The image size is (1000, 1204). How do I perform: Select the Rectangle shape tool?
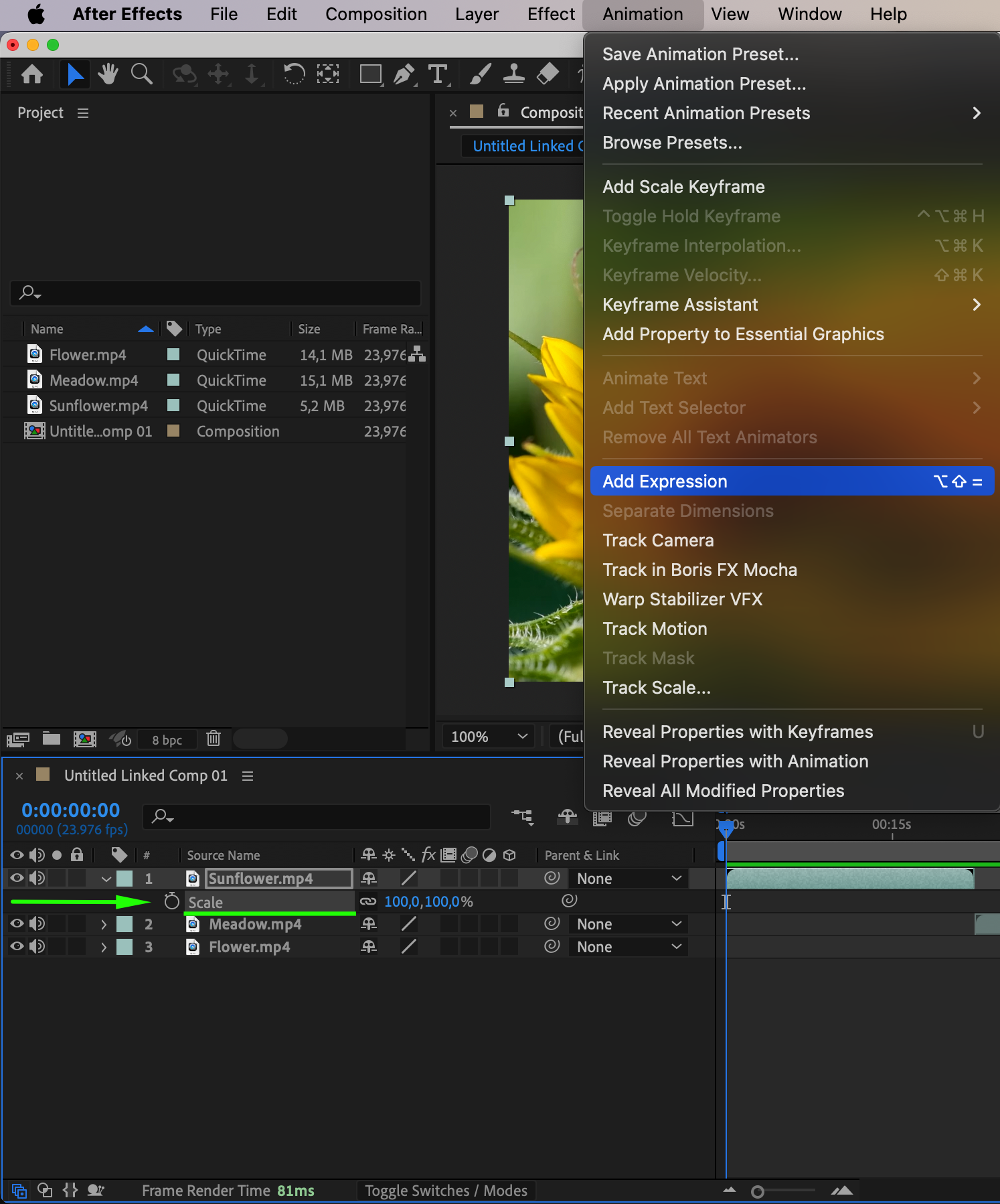pos(370,74)
